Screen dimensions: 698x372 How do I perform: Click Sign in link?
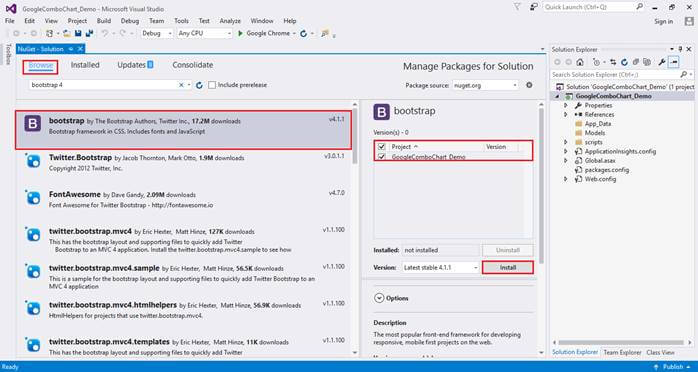[x=664, y=21]
